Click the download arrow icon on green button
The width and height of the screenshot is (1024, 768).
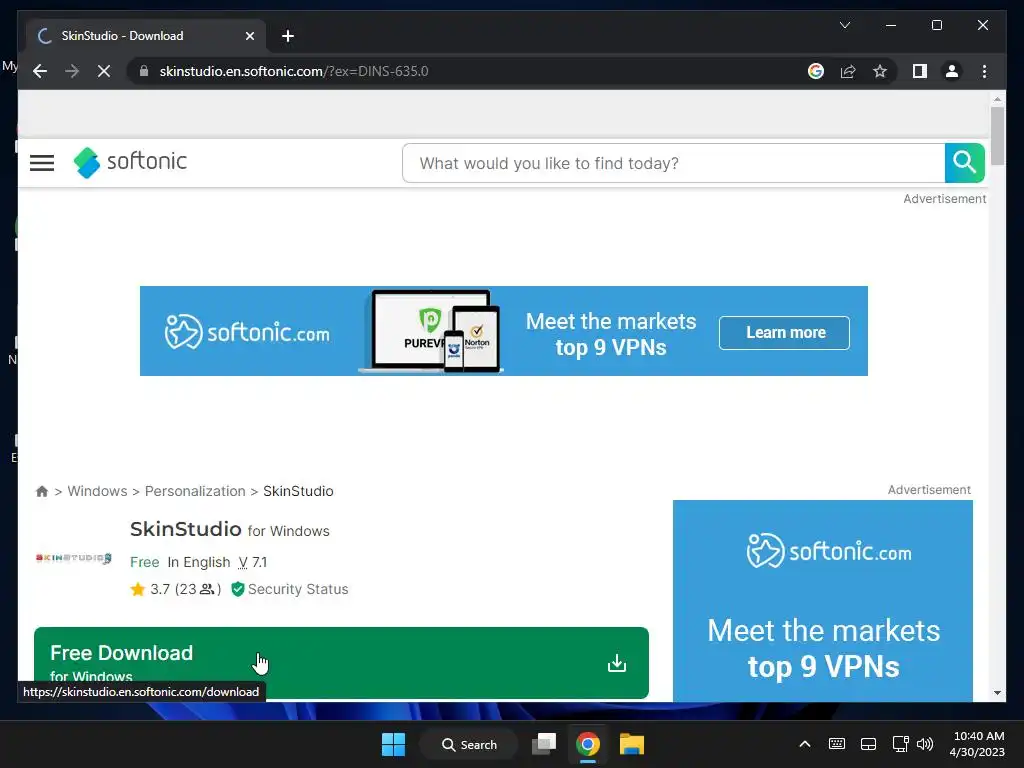point(616,664)
